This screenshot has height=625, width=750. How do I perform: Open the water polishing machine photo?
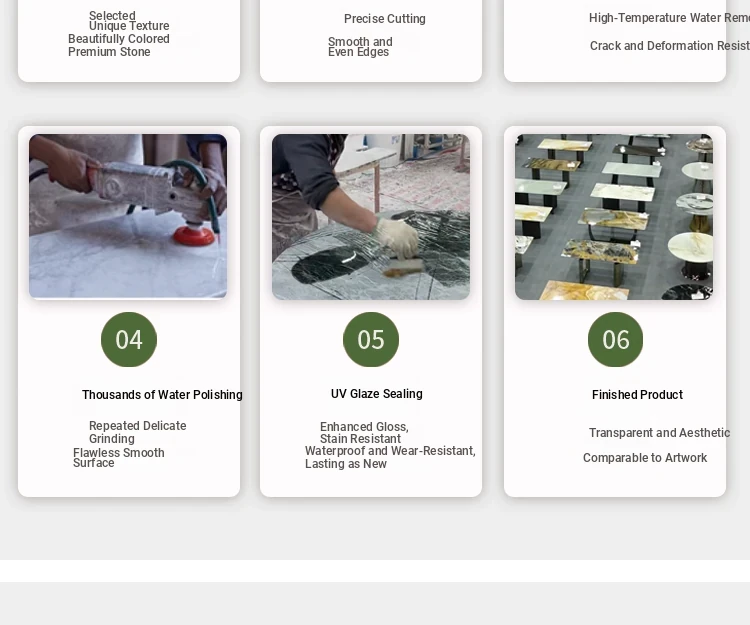128,216
